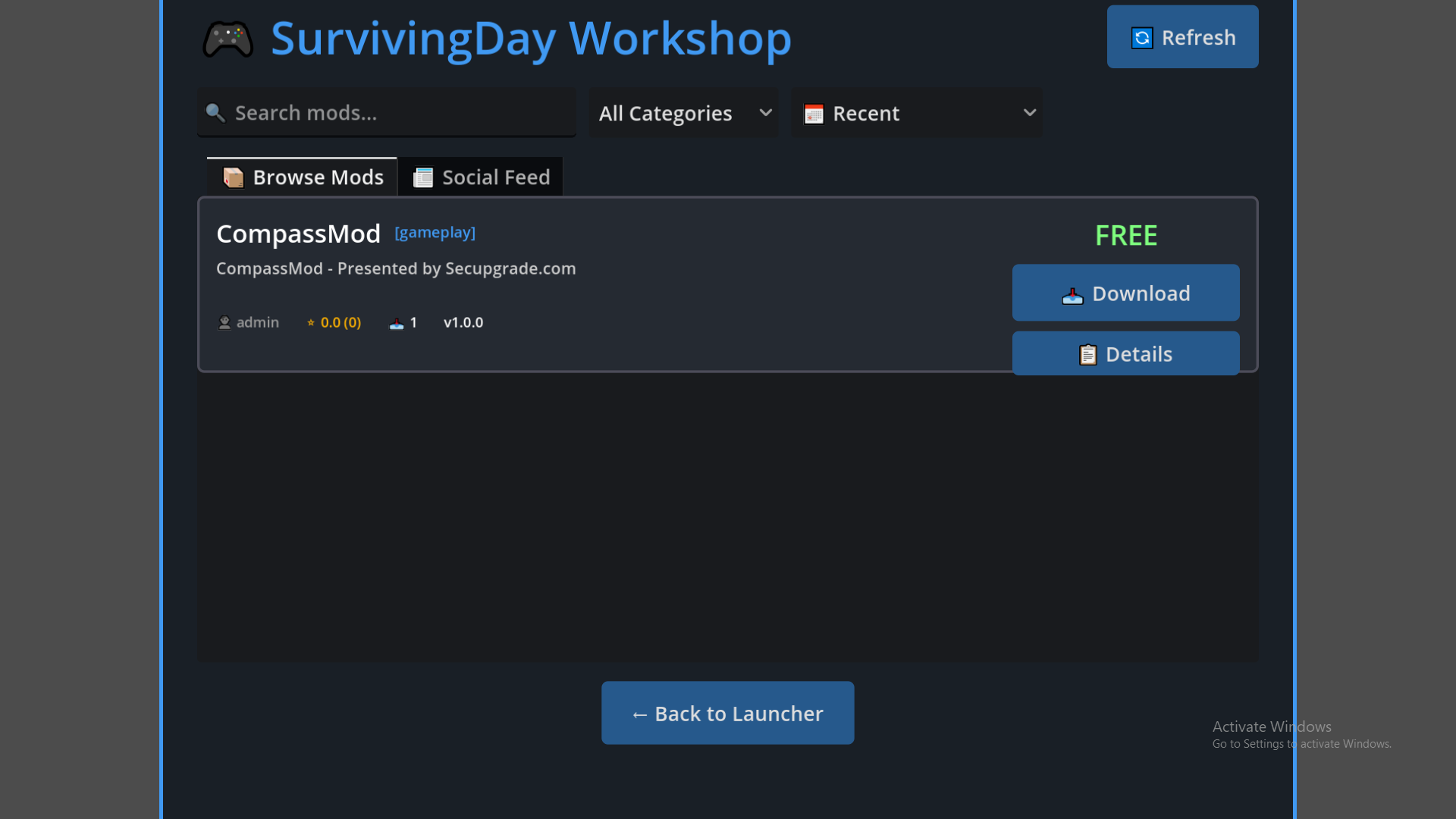The width and height of the screenshot is (1456, 819).
Task: Click the magnifying glass search icon
Action: (215, 113)
